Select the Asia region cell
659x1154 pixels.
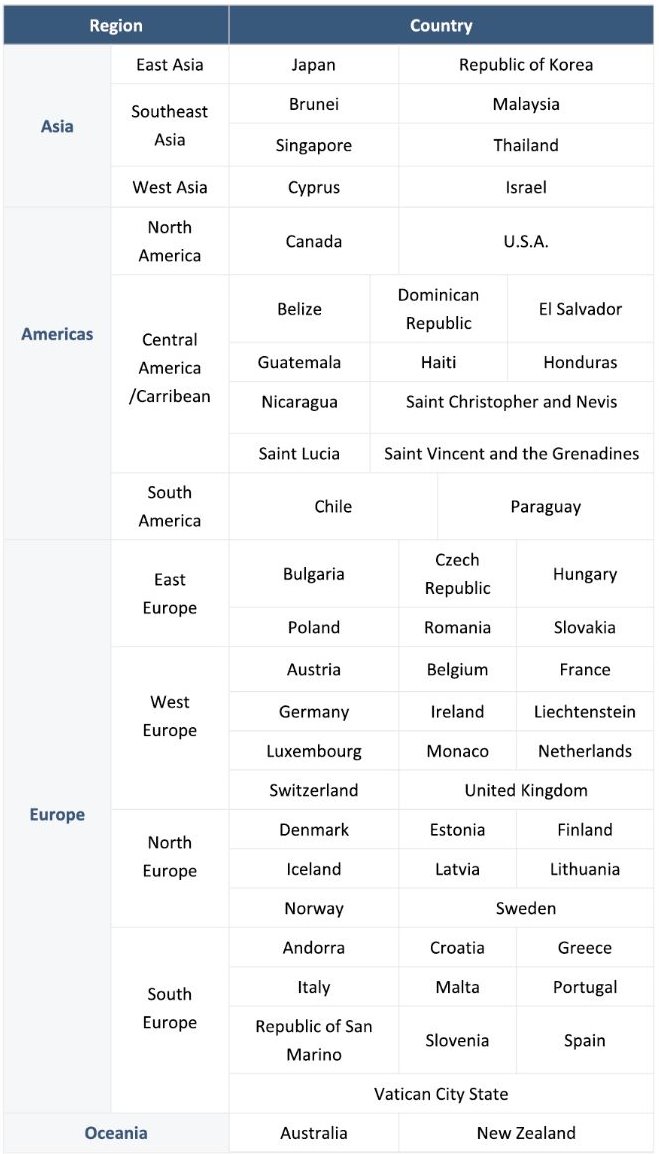(57, 127)
